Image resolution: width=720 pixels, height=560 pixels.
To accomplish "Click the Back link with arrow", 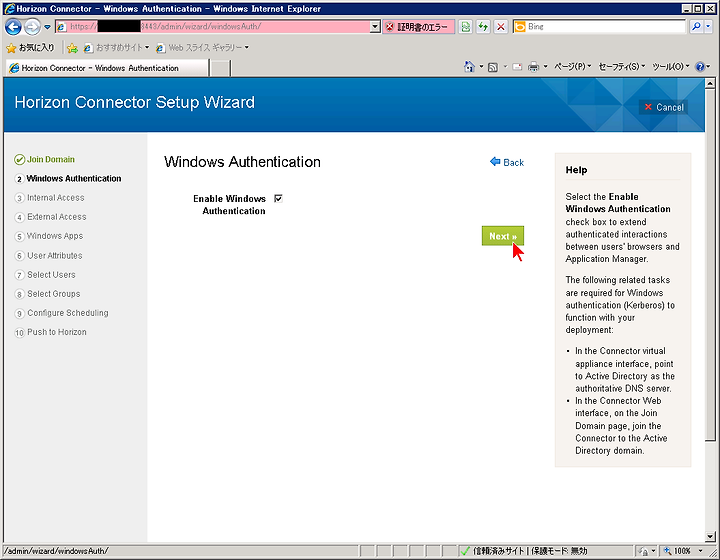I will pyautogui.click(x=507, y=162).
